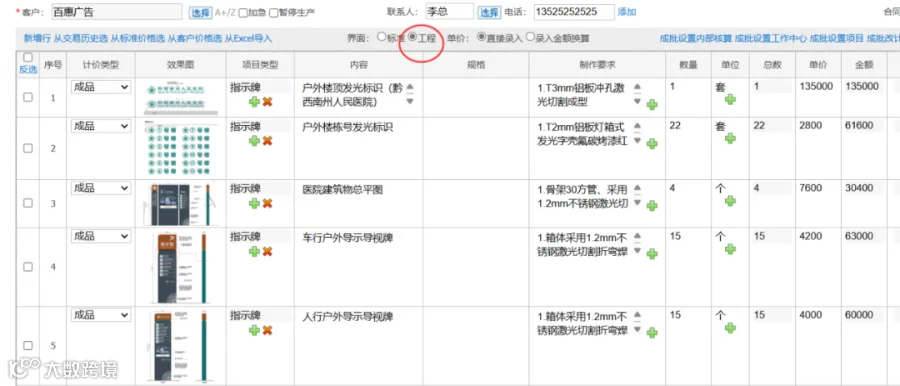This screenshot has height=386, width=900.
Task: Click 从Excel导入 link
Action: tap(248, 38)
